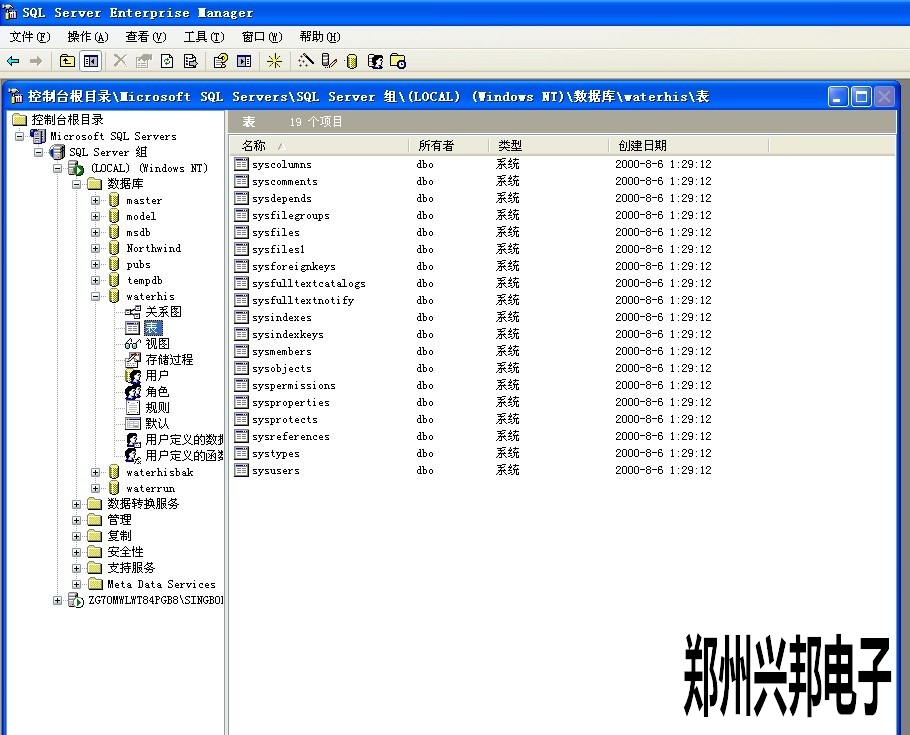This screenshot has height=735, width=910.
Task: Open the 存储过程 node under waterhis
Action: [x=169, y=360]
